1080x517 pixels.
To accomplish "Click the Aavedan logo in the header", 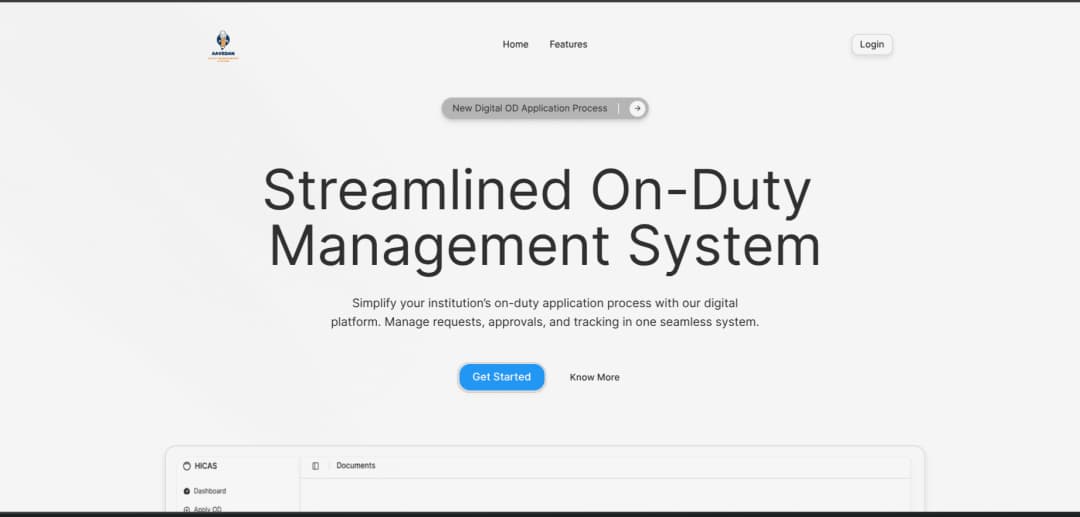I will 223,45.
